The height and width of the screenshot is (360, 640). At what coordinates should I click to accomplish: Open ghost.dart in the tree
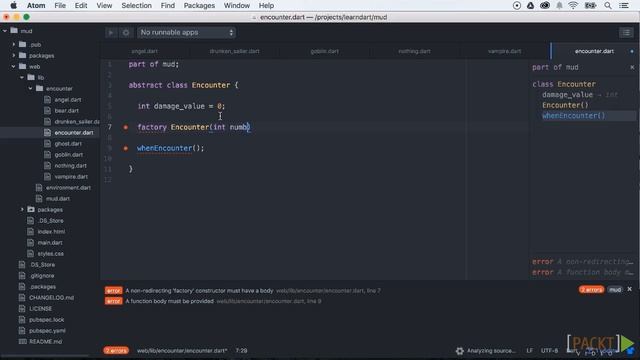tap(68, 144)
